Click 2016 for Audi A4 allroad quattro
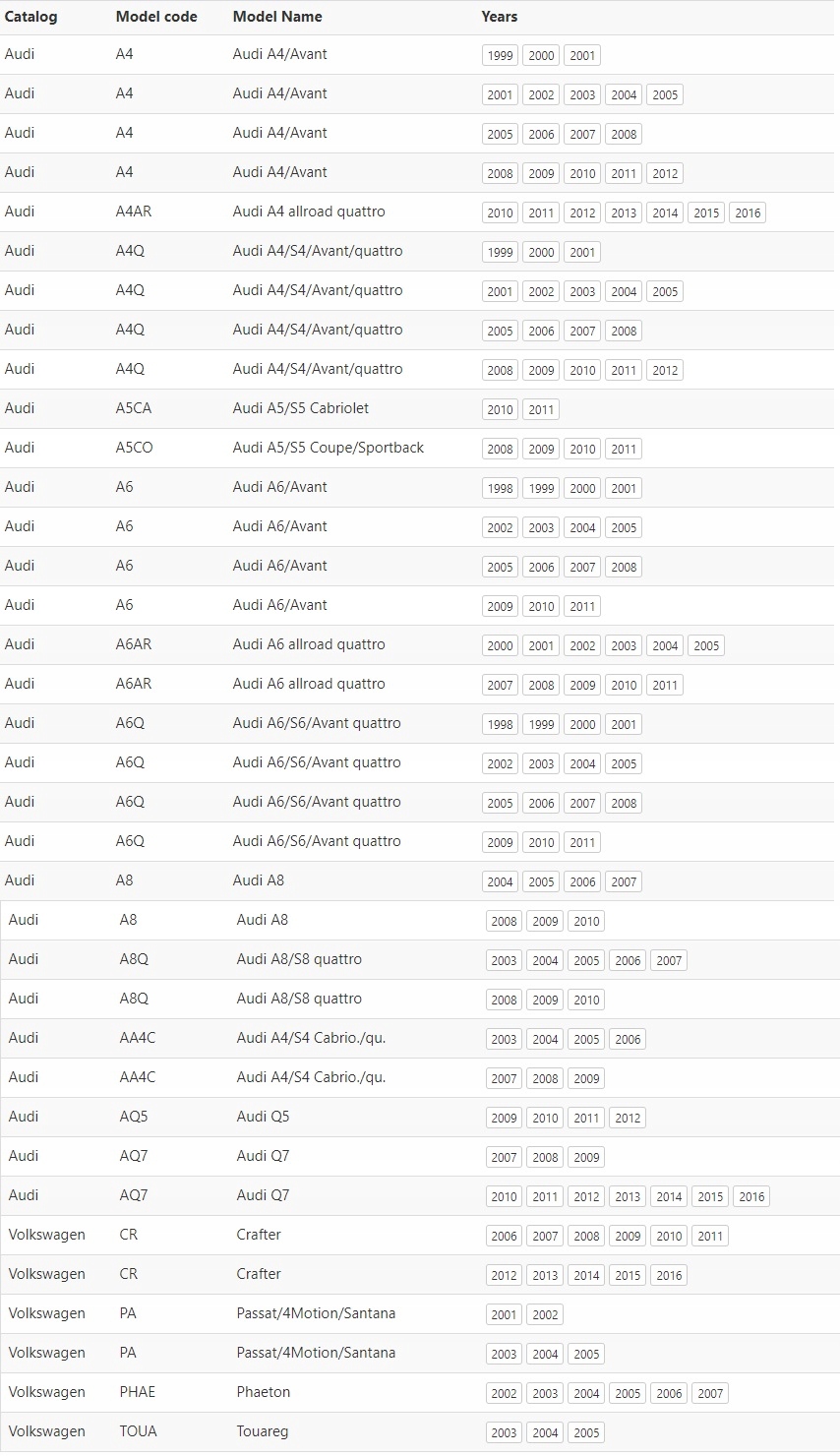 [748, 212]
